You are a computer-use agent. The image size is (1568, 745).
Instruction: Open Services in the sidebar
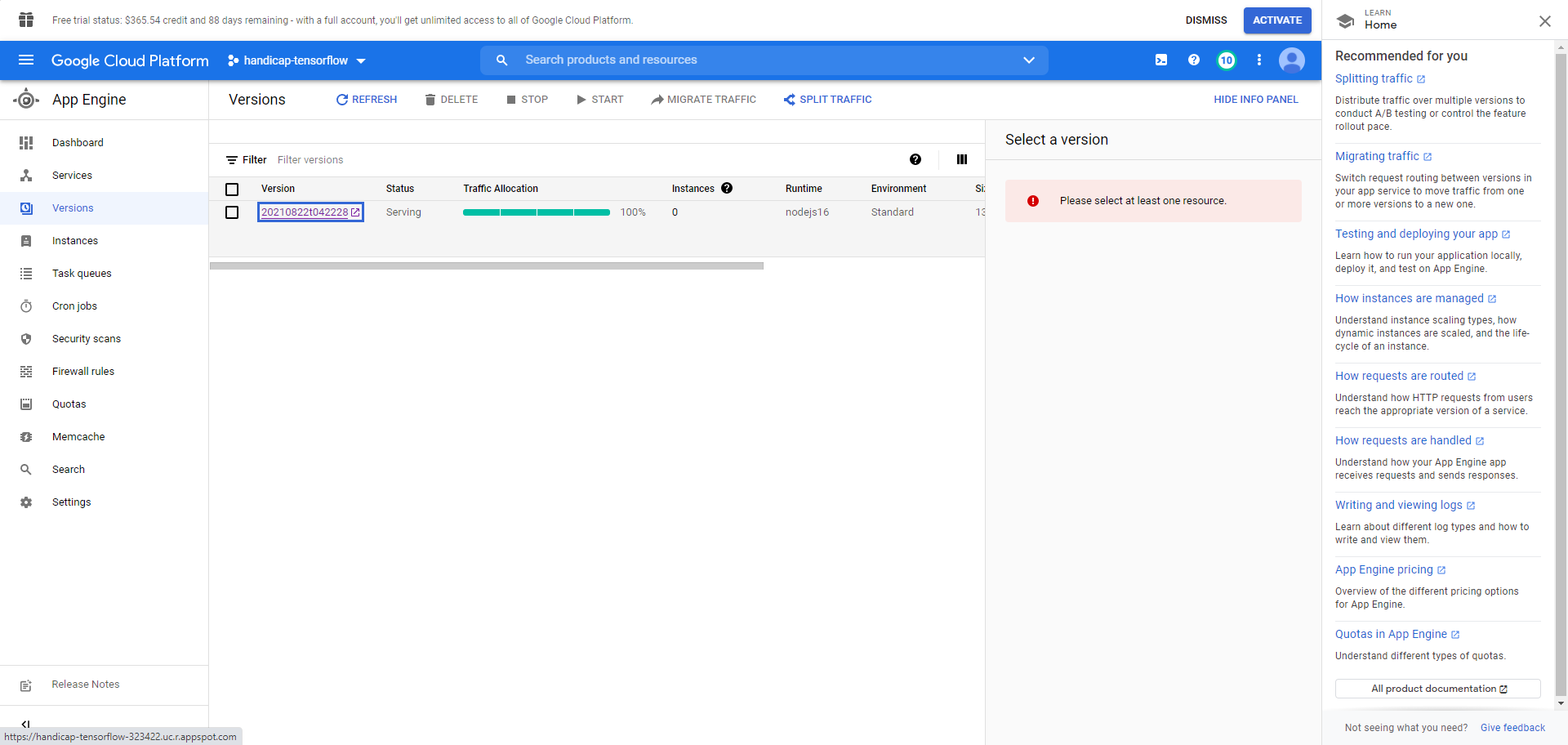[105, 176]
